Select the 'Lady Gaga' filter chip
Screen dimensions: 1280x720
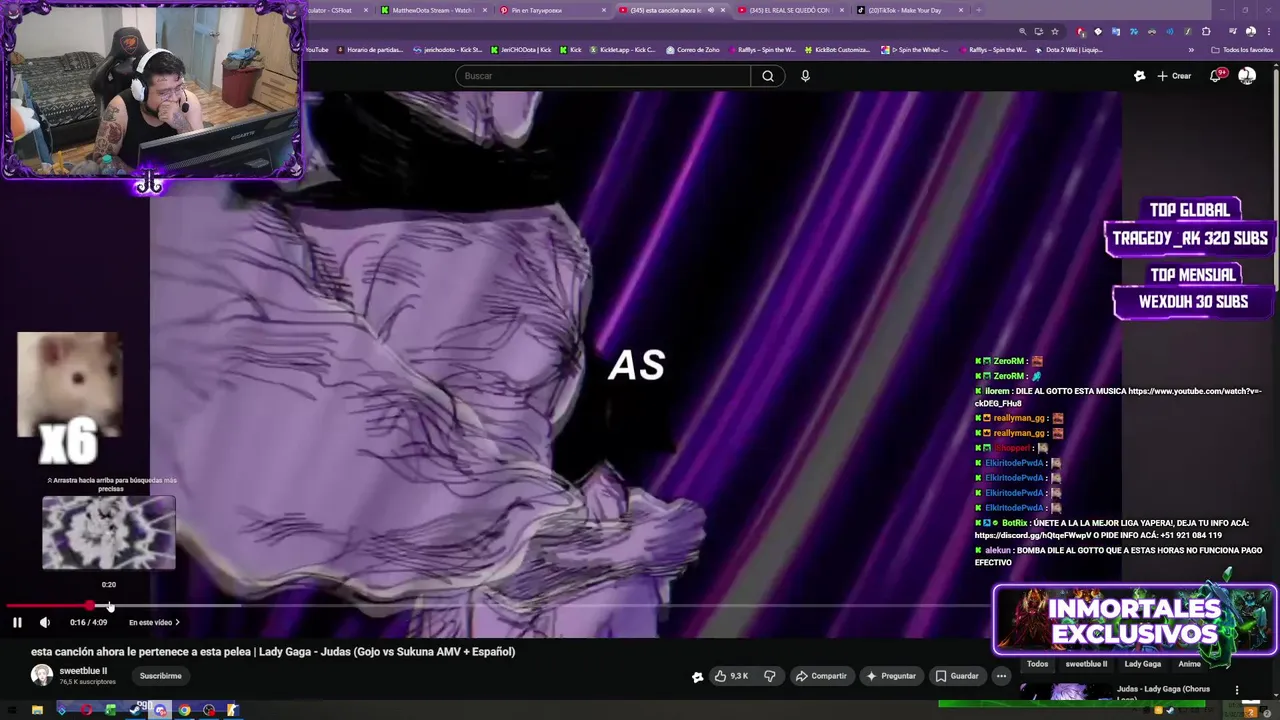[x=1143, y=664]
